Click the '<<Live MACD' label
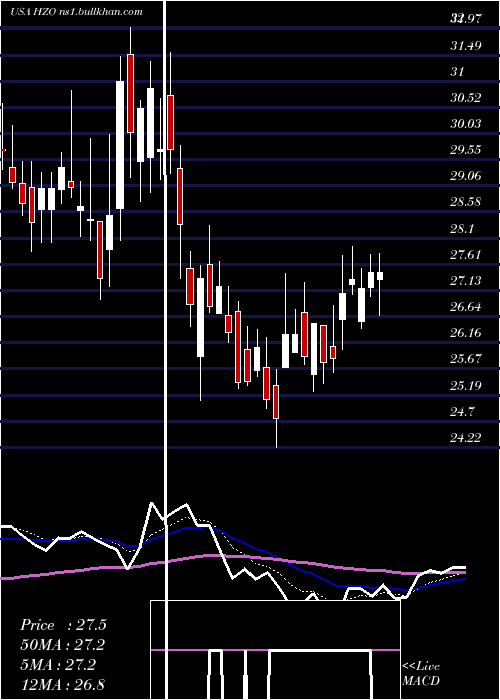500x700 pixels. pyautogui.click(x=421, y=674)
